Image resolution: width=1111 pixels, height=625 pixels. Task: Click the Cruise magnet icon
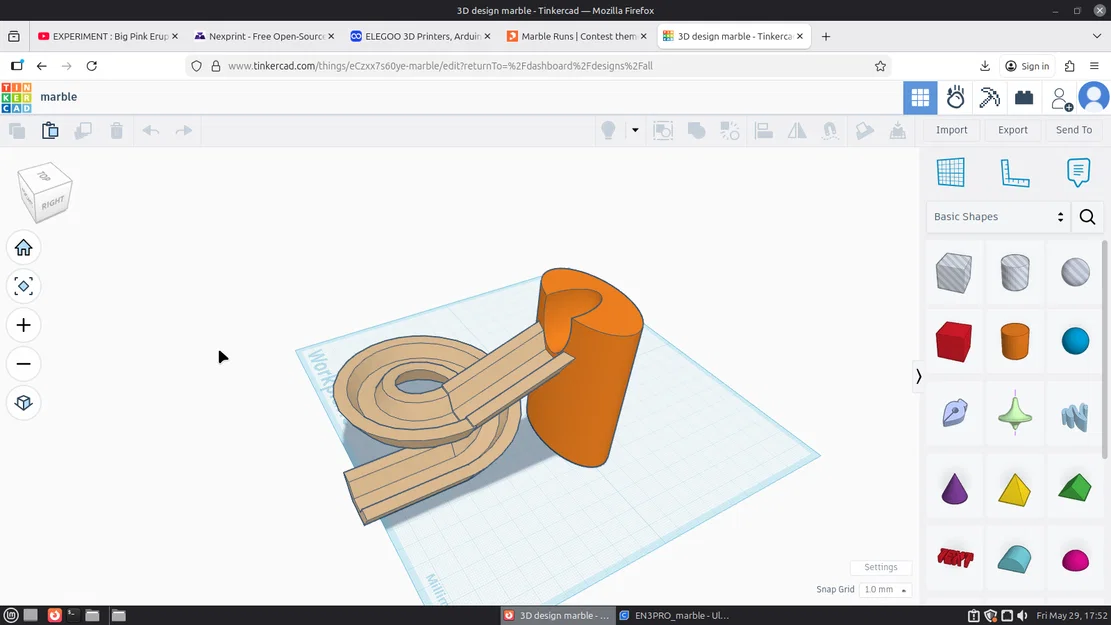click(x=830, y=130)
